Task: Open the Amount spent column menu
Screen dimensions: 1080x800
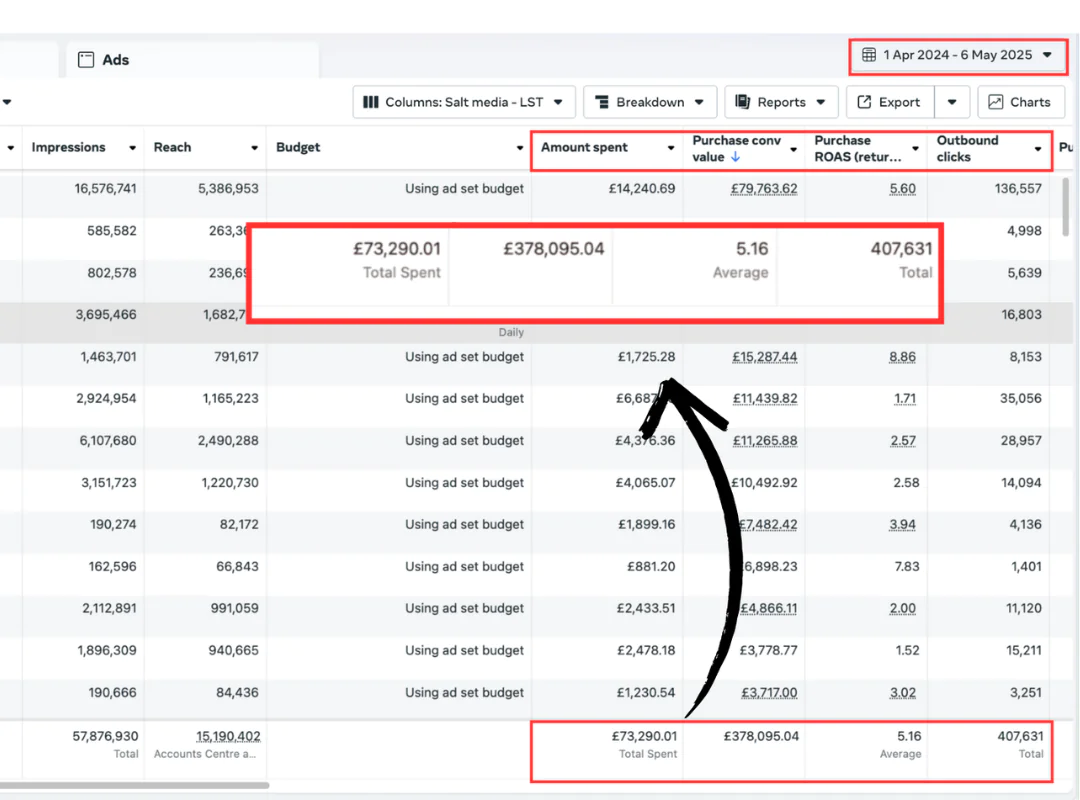Action: point(670,148)
